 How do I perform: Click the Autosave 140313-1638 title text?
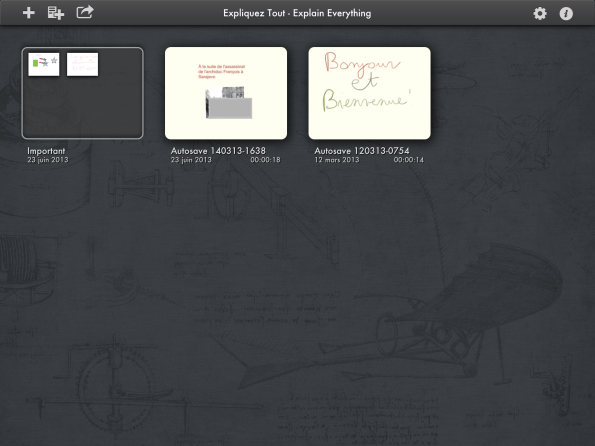pyautogui.click(x=218, y=151)
